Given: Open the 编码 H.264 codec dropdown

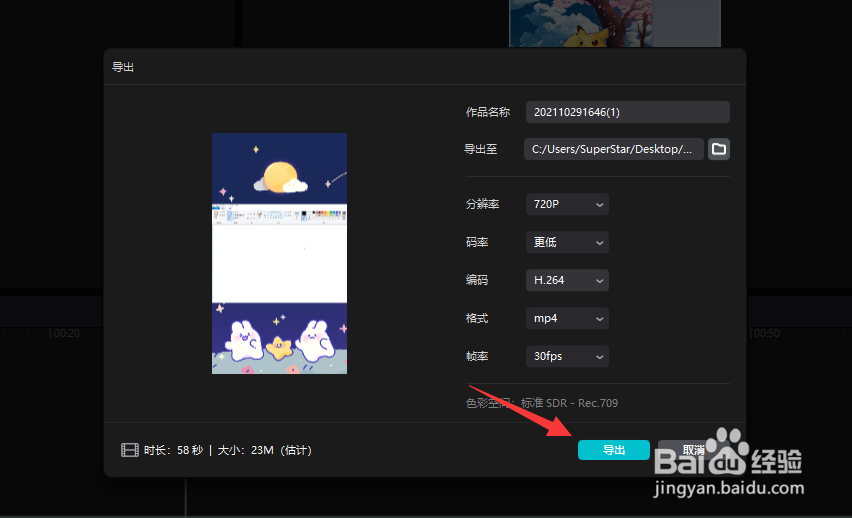Looking at the screenshot, I should 567,280.
